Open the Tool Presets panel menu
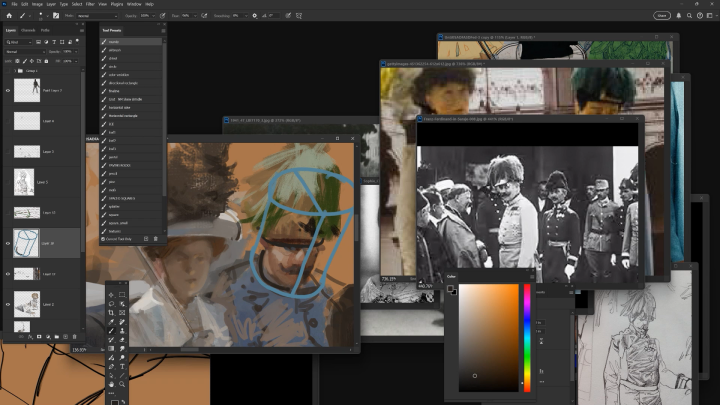This screenshot has width=720, height=405. pyautogui.click(x=163, y=31)
